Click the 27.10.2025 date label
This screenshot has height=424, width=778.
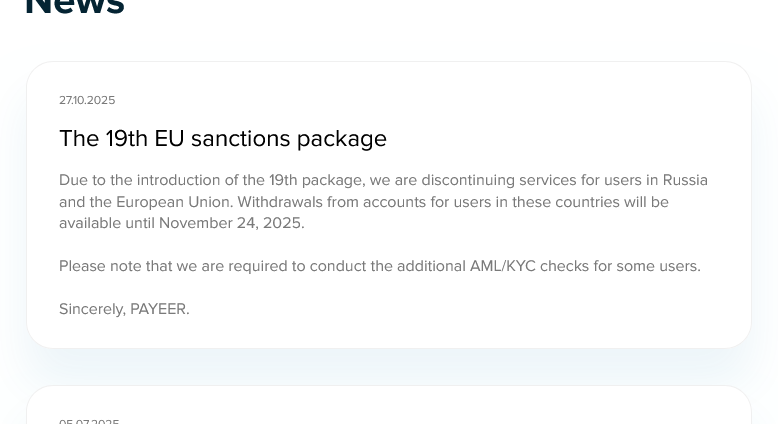[x=87, y=100]
